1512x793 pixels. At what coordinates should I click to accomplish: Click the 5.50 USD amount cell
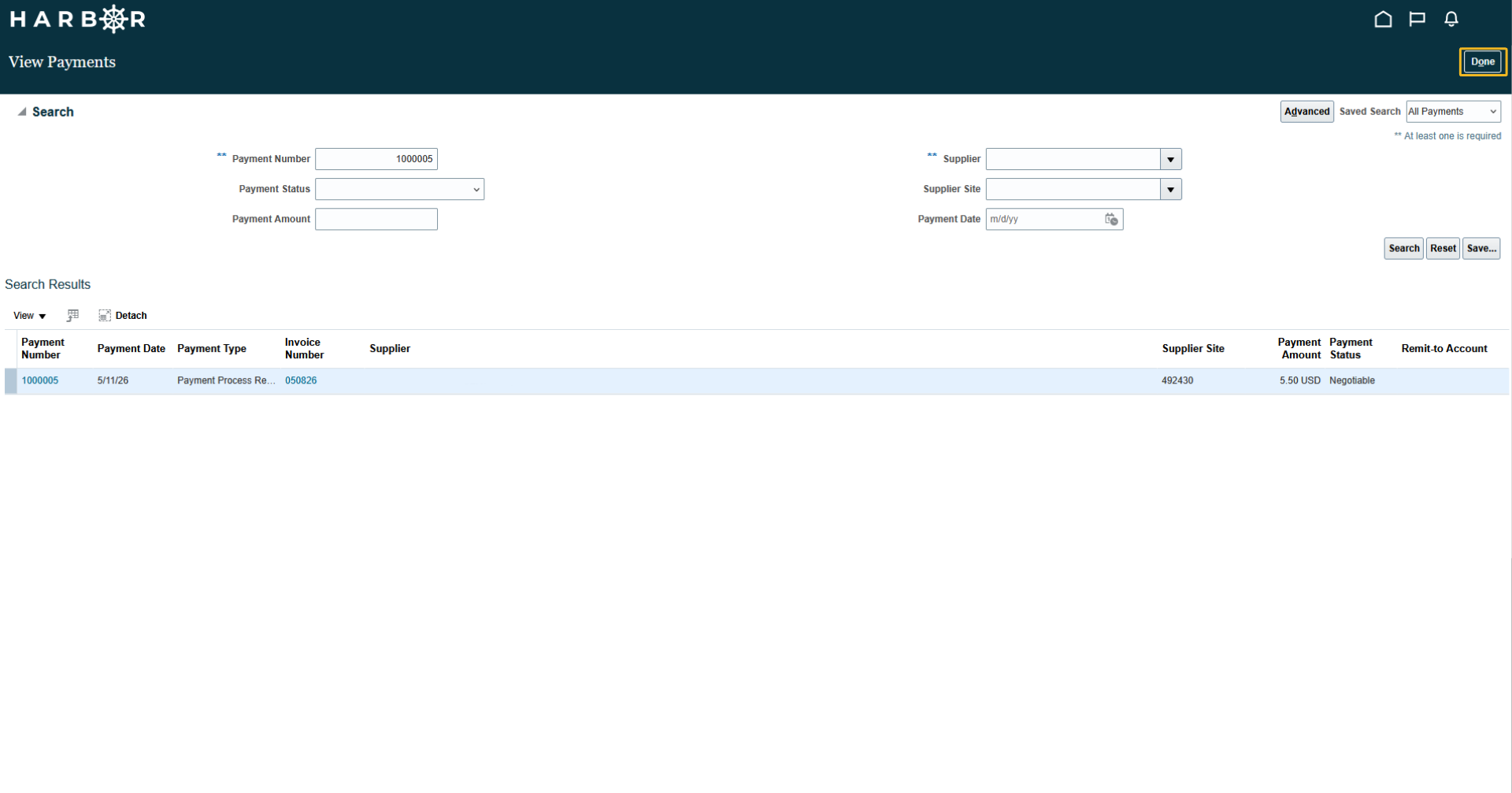pyautogui.click(x=1299, y=380)
